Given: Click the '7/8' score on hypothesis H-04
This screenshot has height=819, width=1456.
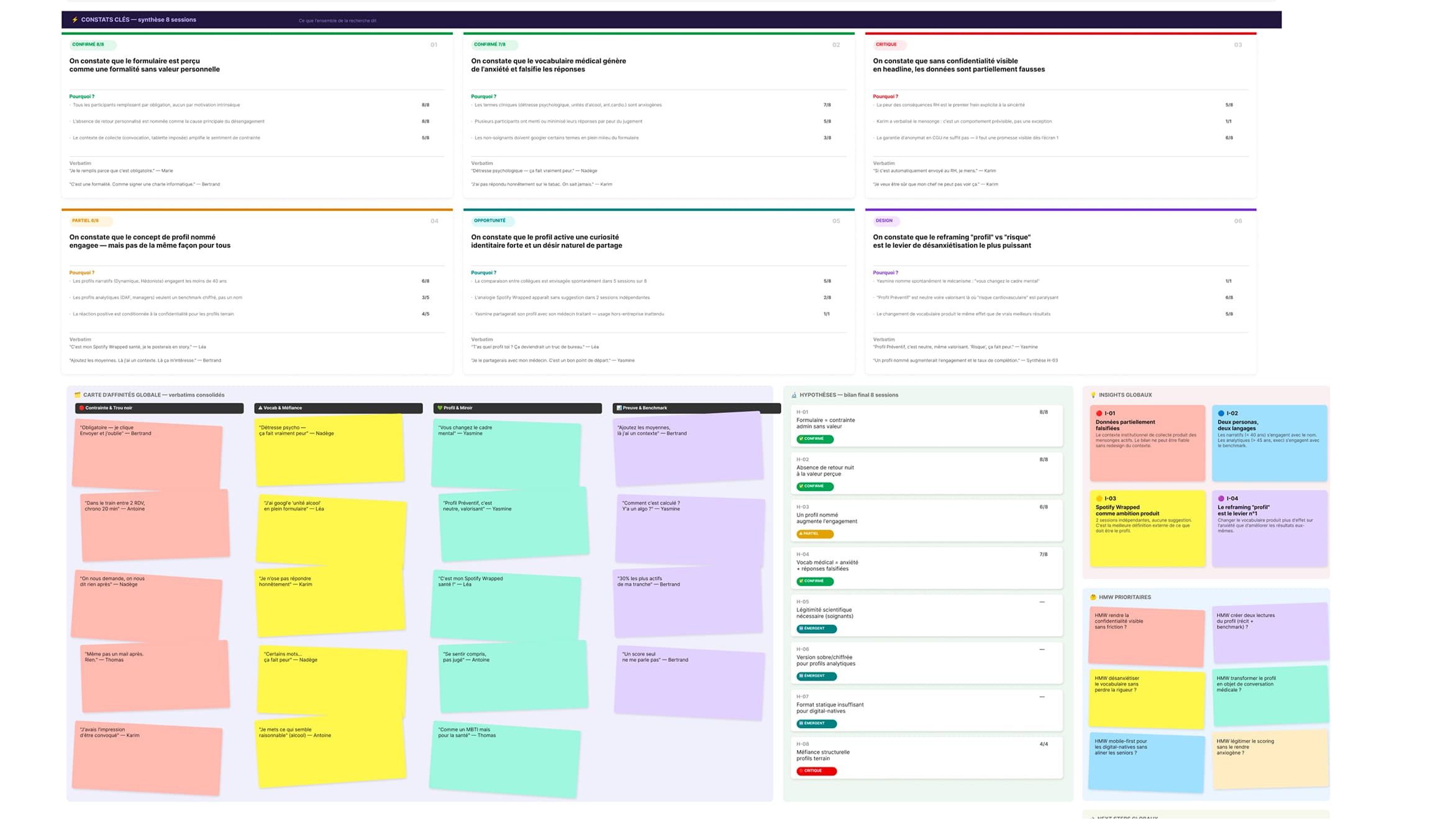Looking at the screenshot, I should pos(1044,554).
